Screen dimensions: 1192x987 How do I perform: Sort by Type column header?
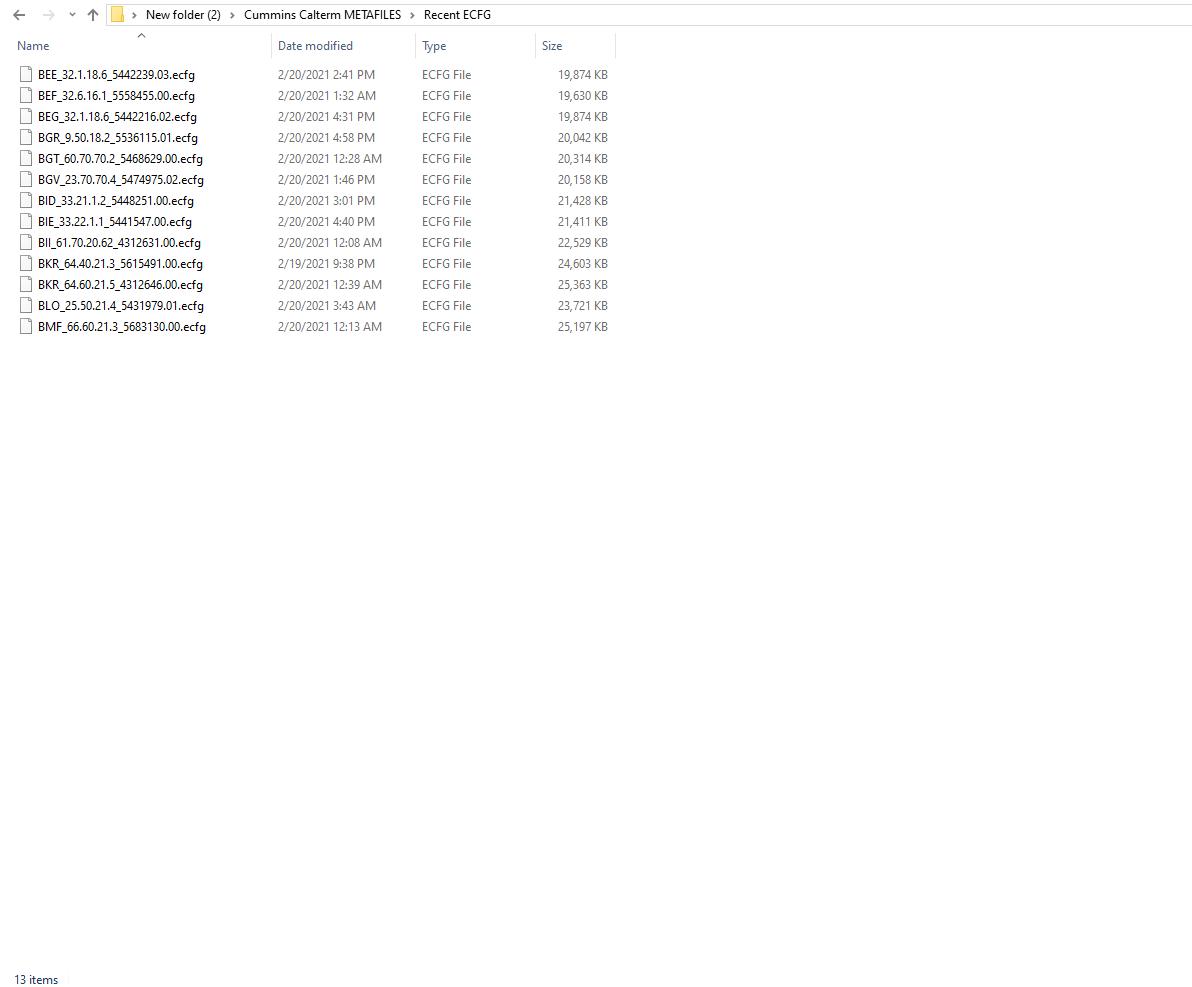434,46
